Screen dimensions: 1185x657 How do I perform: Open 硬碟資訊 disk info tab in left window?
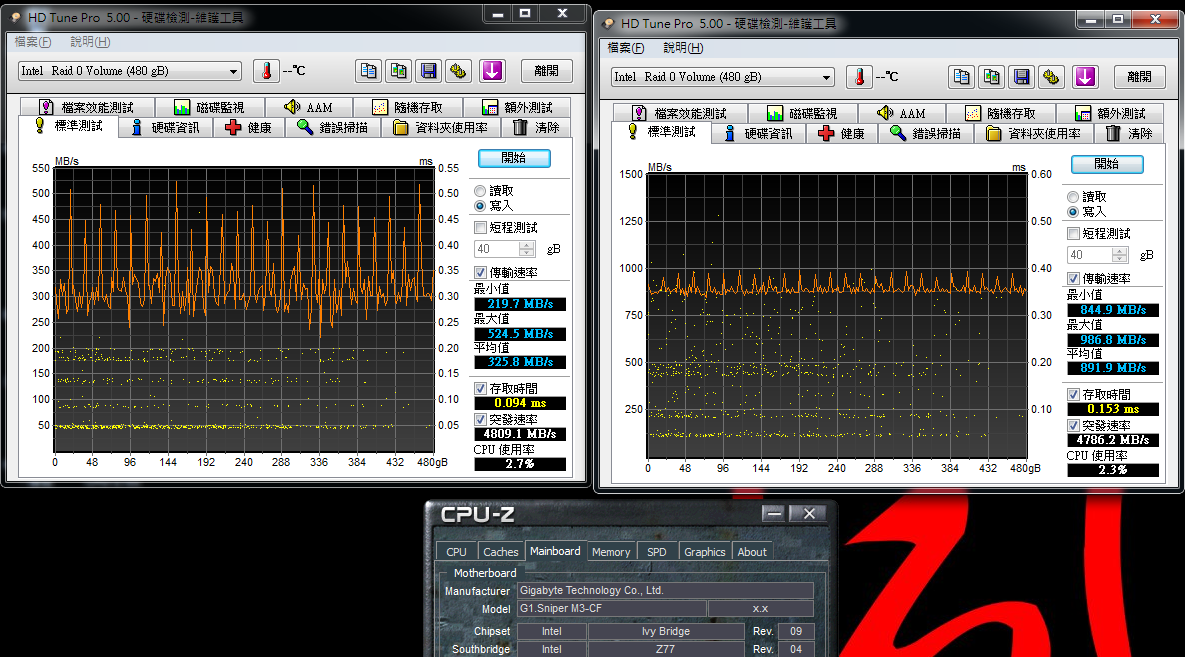pyautogui.click(x=166, y=128)
